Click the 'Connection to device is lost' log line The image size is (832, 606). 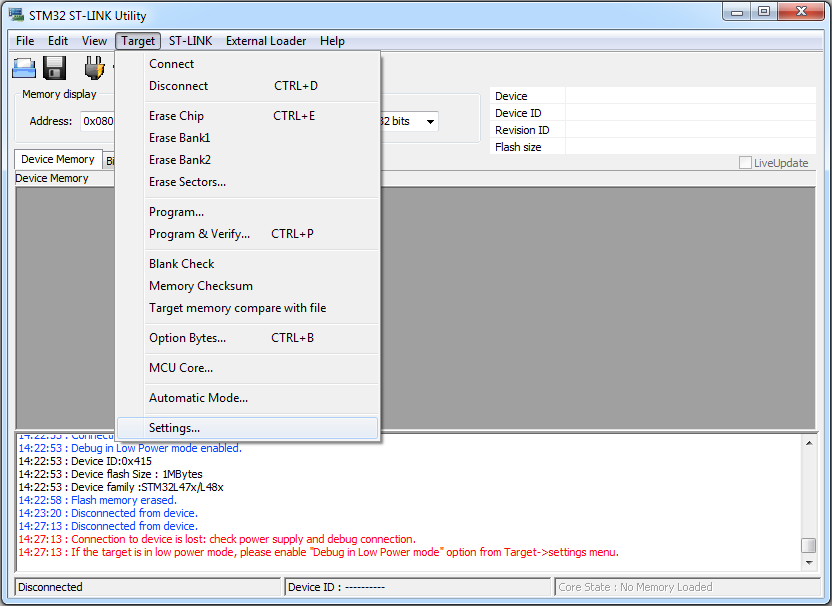[x=217, y=539]
